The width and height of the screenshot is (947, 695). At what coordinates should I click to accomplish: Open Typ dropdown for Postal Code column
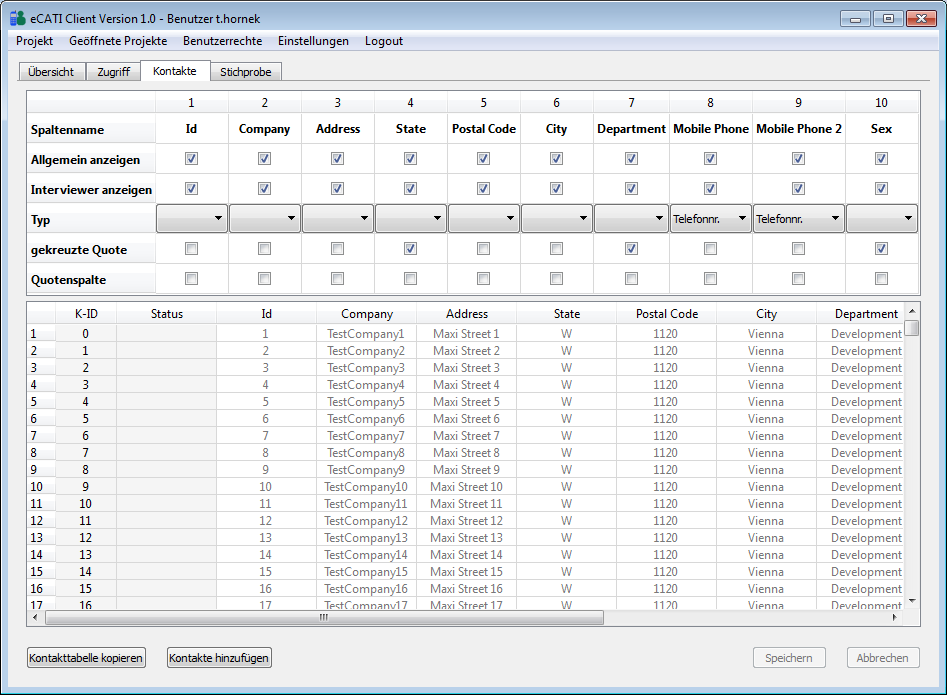[x=483, y=218]
